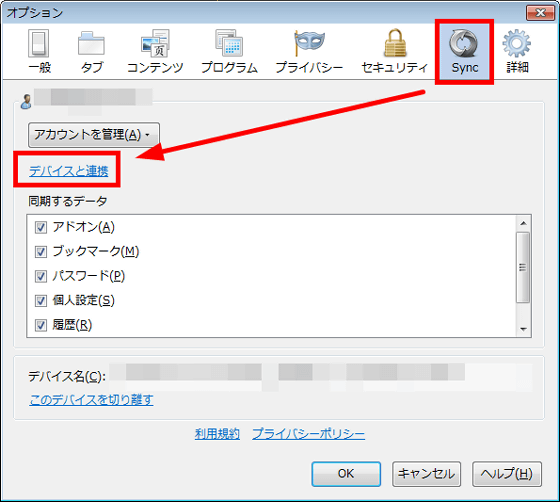The image size is (560, 502).
Task: Select the Sync options panel
Action: [464, 52]
